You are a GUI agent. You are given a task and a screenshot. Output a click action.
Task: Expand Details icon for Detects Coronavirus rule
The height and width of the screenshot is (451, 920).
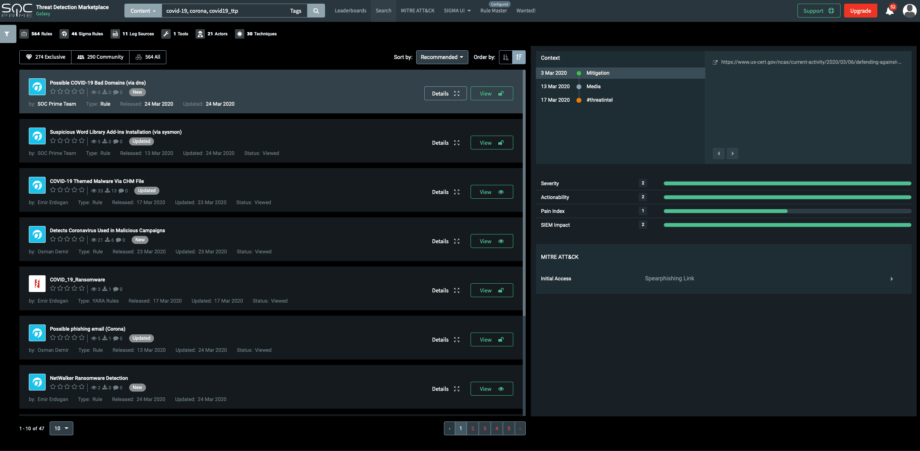456,241
